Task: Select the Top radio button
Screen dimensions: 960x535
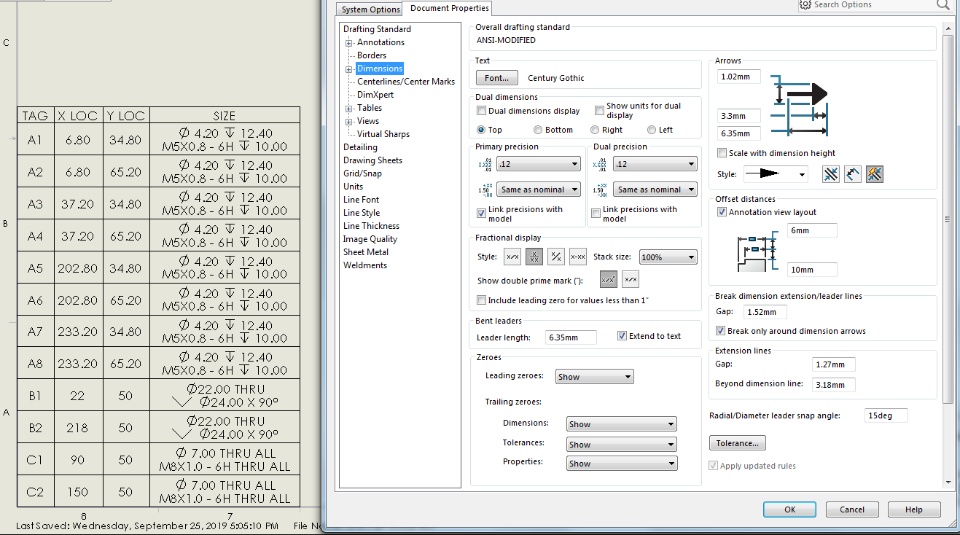Action: point(481,130)
